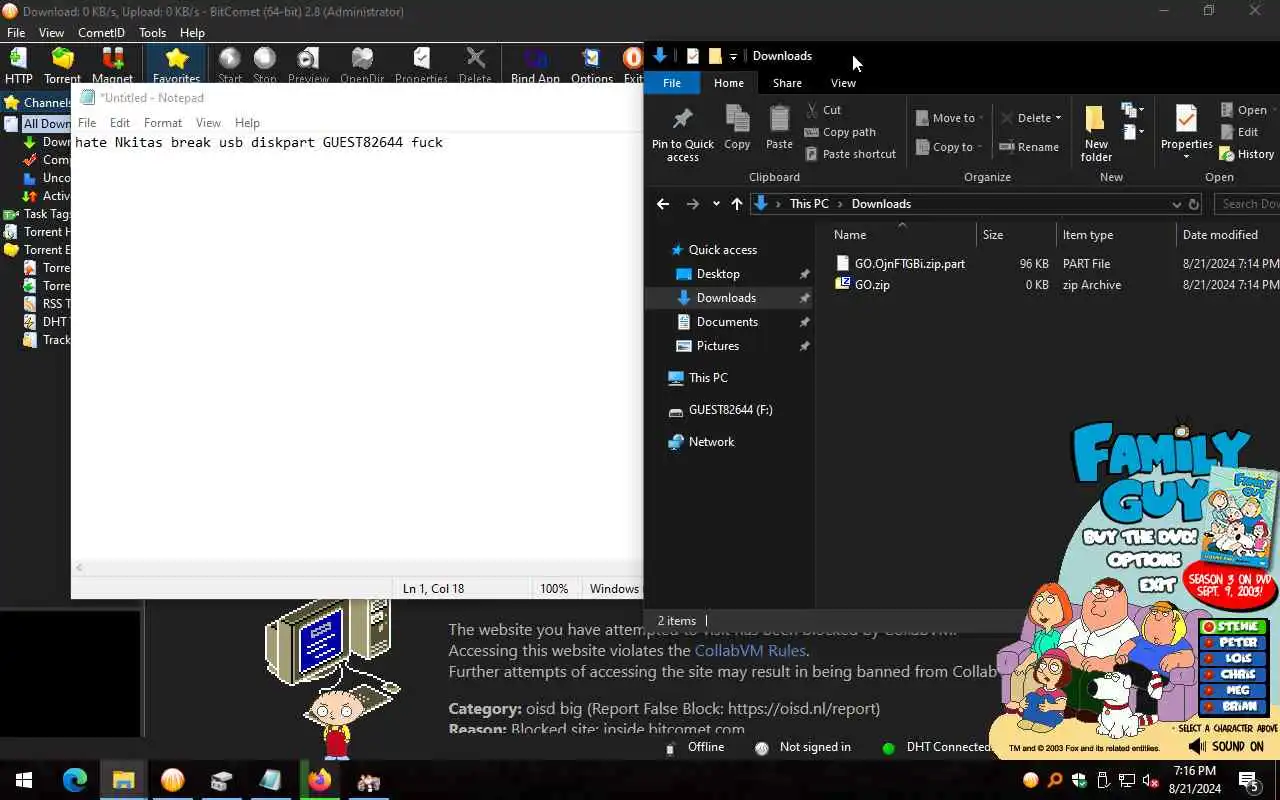
Task: Open the Notepad Format menu
Action: pyautogui.click(x=163, y=123)
